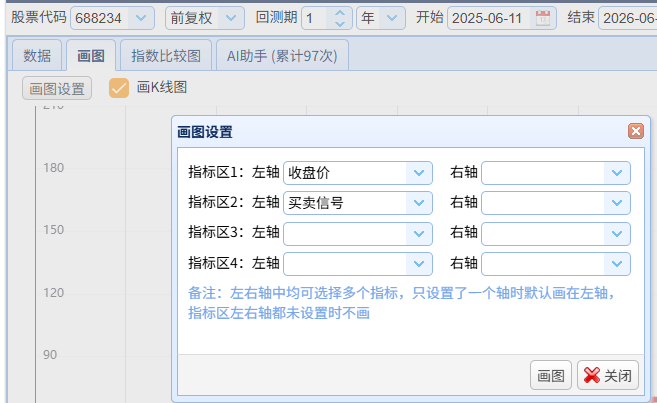Click the 开始 date field 2025-06-11
Image resolution: width=657 pixels, height=403 pixels.
(490, 18)
